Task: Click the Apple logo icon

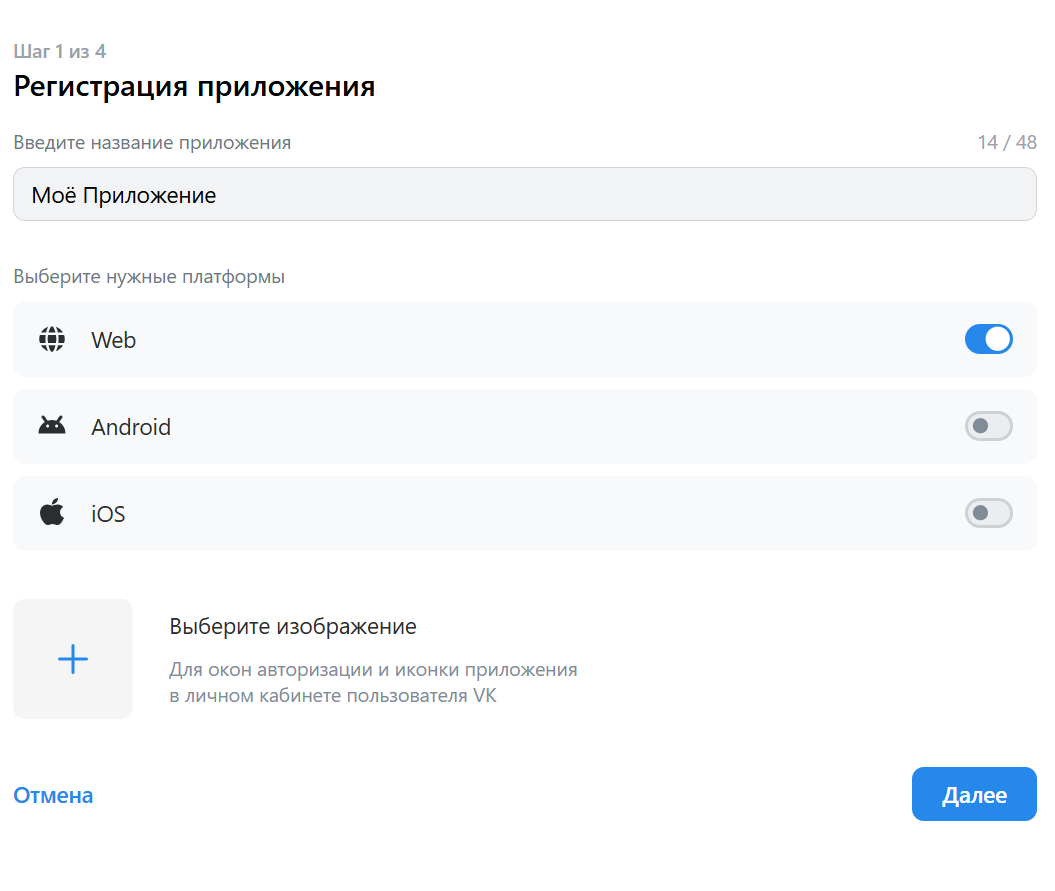Action: 51,513
